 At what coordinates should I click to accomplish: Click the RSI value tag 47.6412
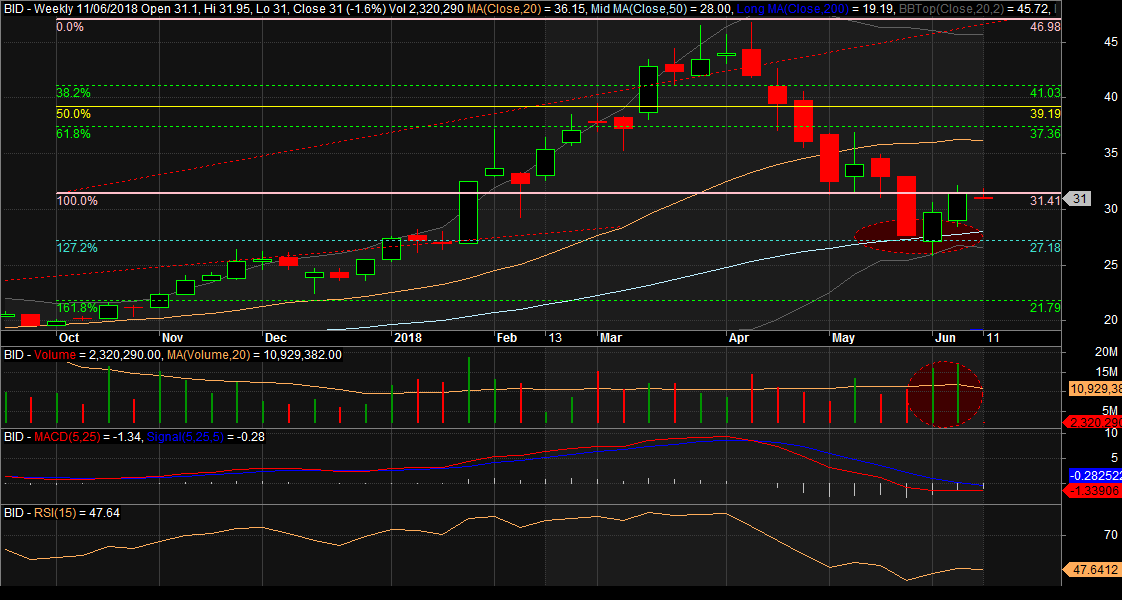[1090, 570]
